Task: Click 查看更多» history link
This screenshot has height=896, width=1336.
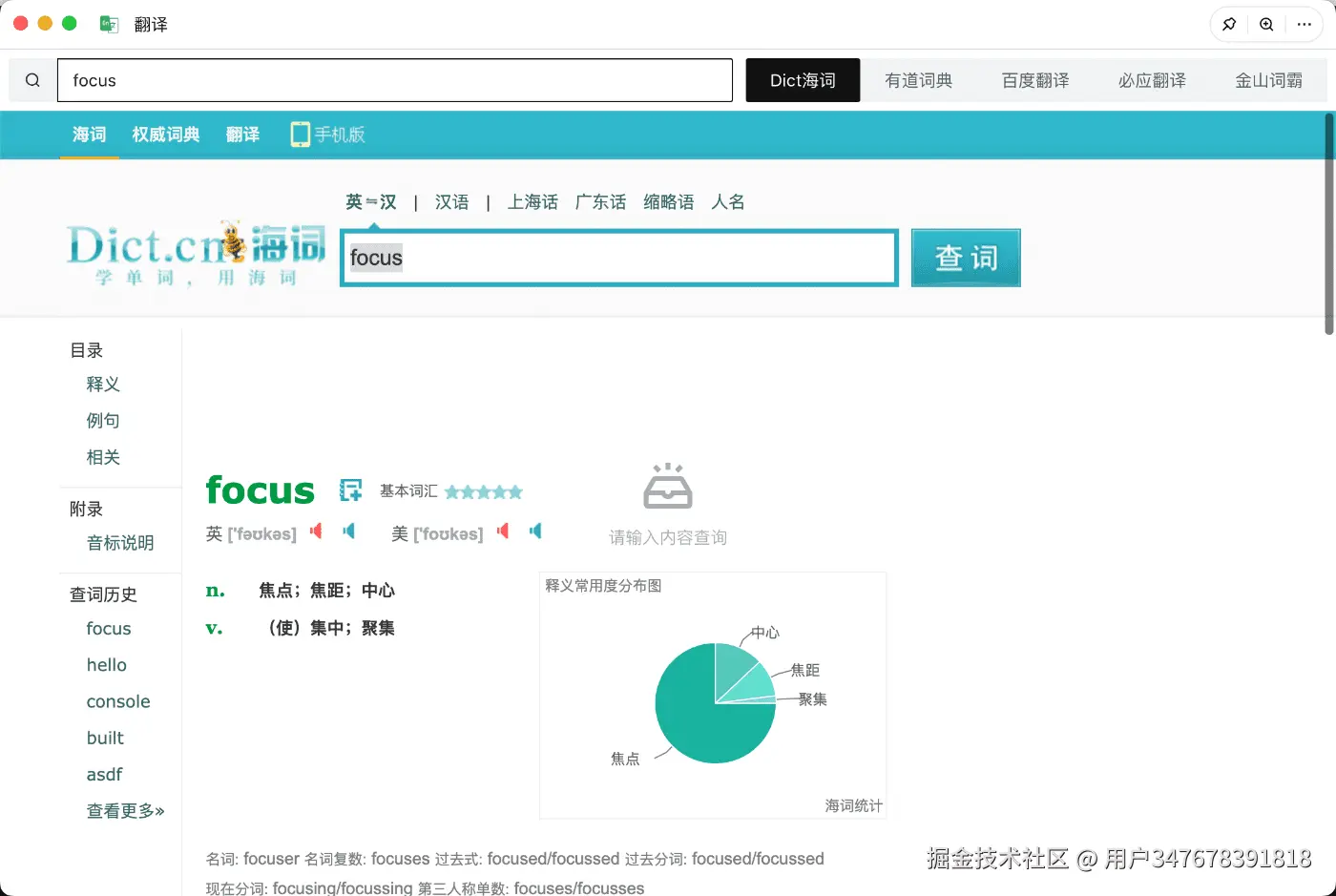Action: pyautogui.click(x=125, y=811)
